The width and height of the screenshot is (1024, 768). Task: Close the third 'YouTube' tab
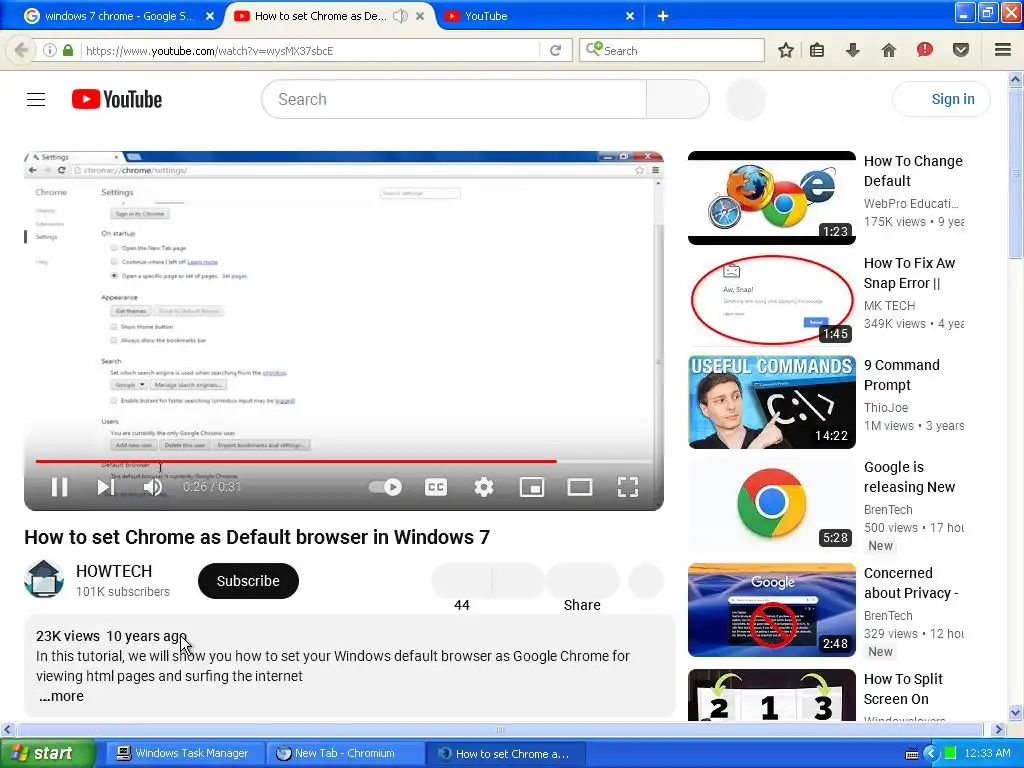pyautogui.click(x=630, y=16)
